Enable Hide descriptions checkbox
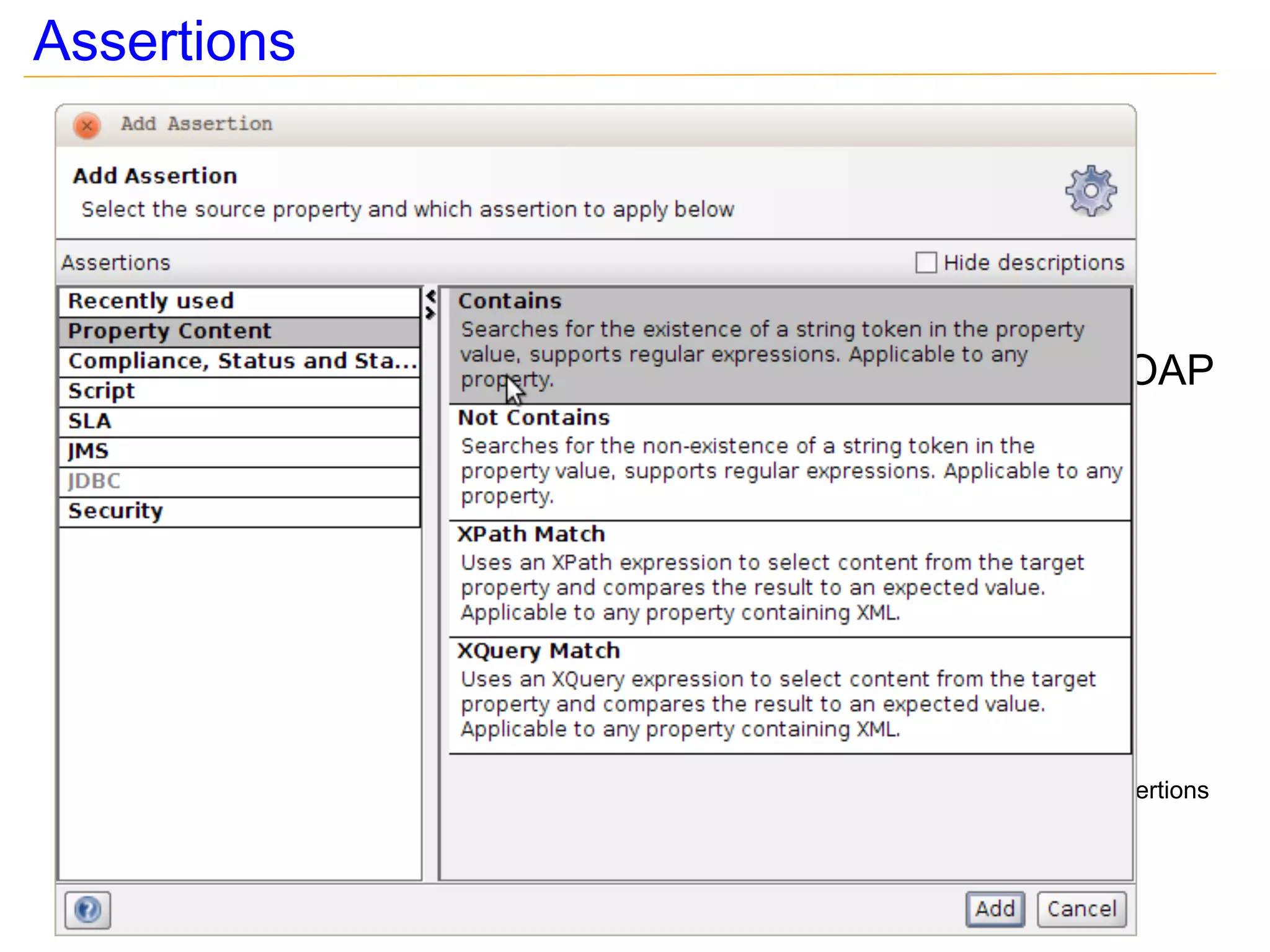This screenshot has height=952, width=1270. (926, 263)
